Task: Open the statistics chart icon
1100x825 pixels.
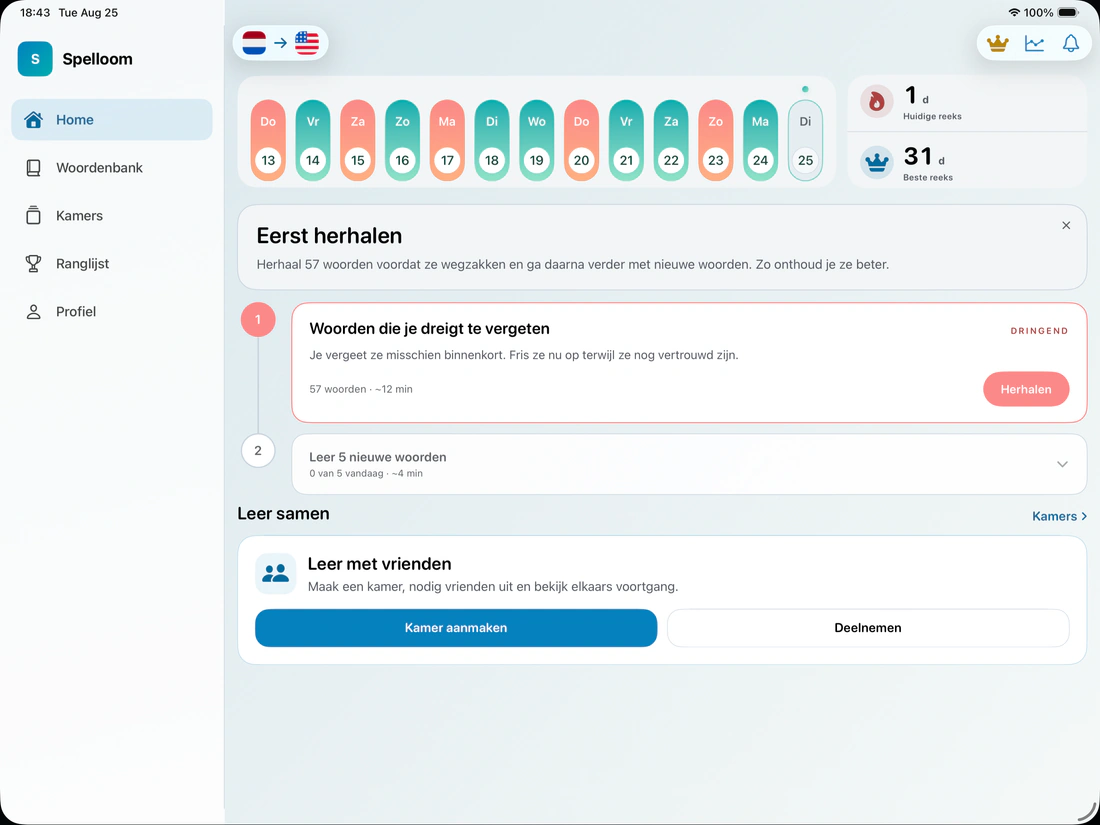Action: tap(1034, 43)
